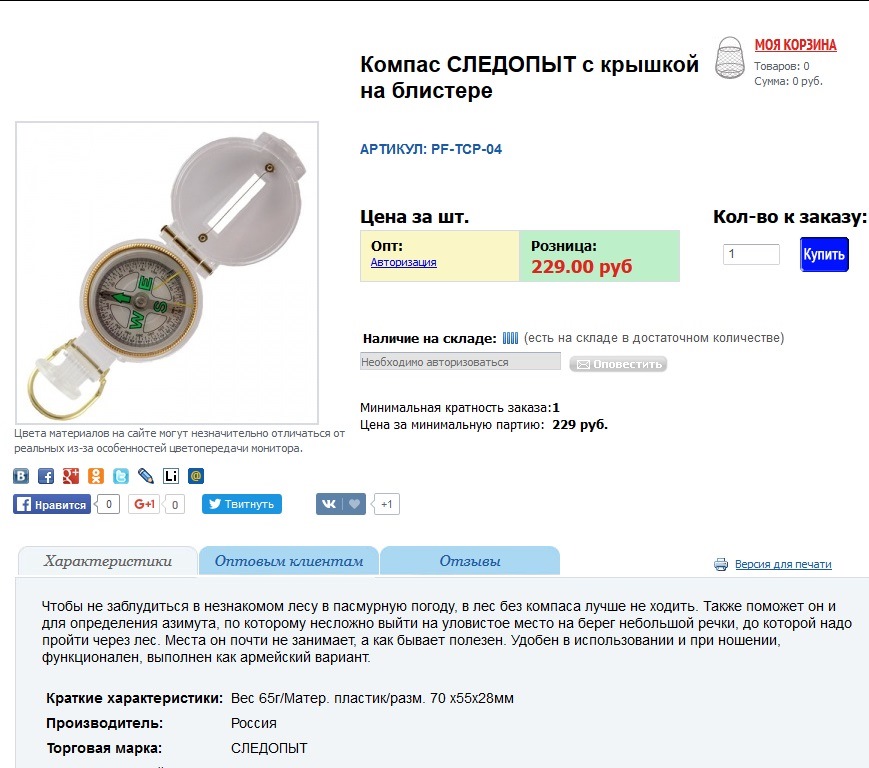
Task: Share via Odnoklassniki icon
Action: (96, 476)
